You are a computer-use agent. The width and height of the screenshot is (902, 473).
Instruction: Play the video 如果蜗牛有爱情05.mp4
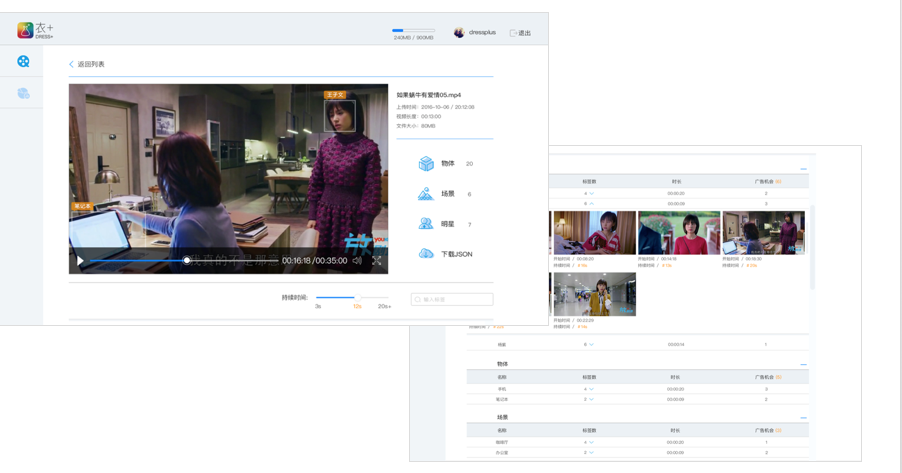pos(81,261)
